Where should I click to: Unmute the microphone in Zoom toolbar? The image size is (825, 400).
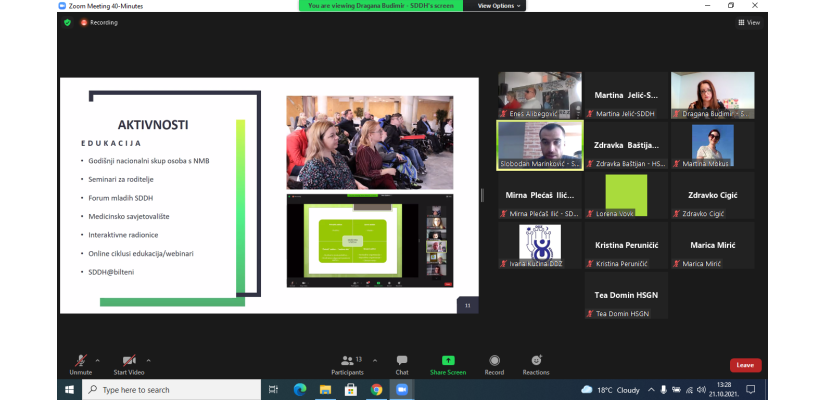coord(80,361)
